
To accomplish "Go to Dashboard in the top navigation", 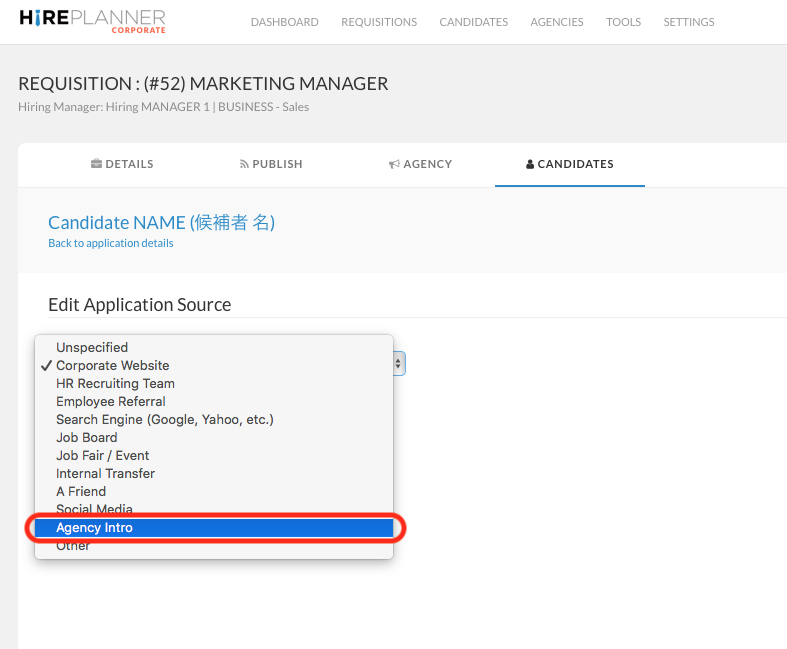I will tap(284, 22).
